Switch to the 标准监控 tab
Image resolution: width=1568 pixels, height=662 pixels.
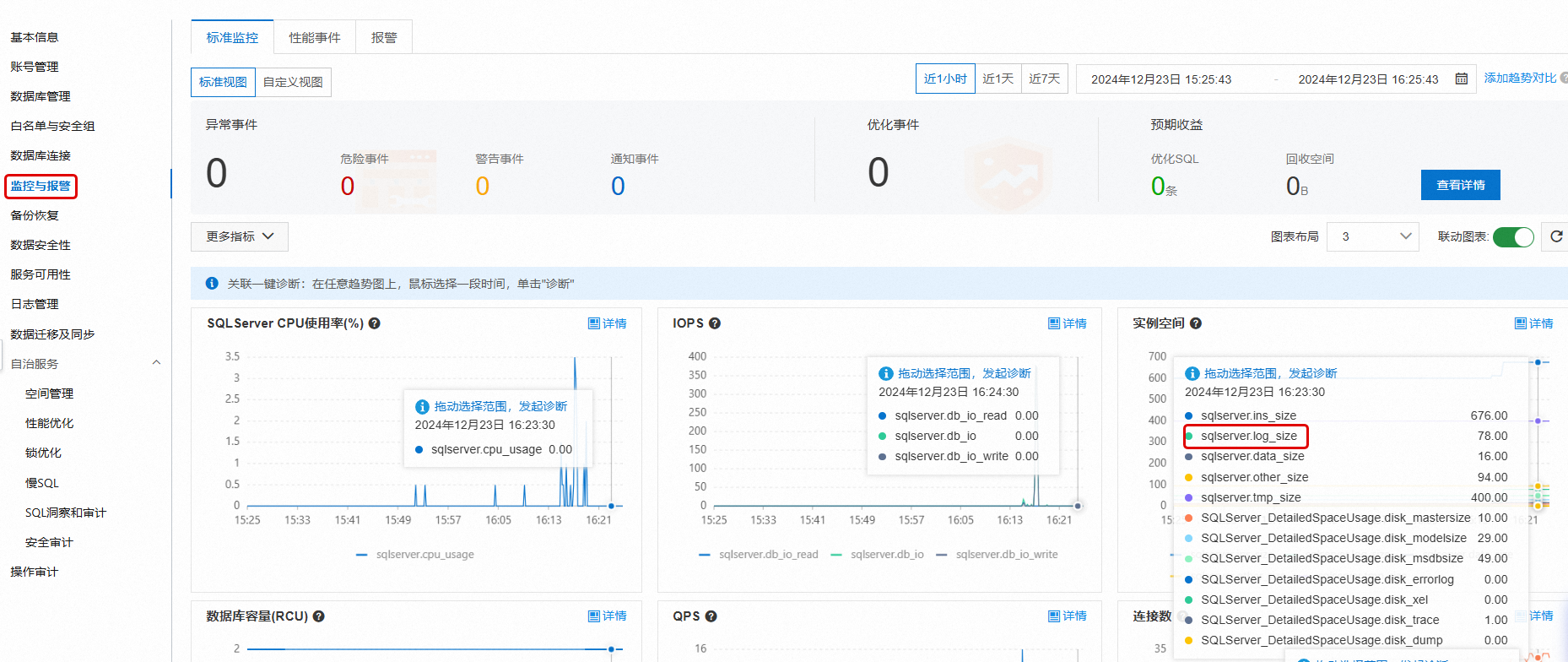(x=232, y=37)
